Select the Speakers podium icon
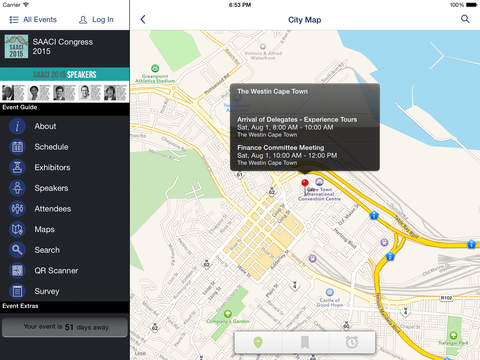 click(17, 188)
